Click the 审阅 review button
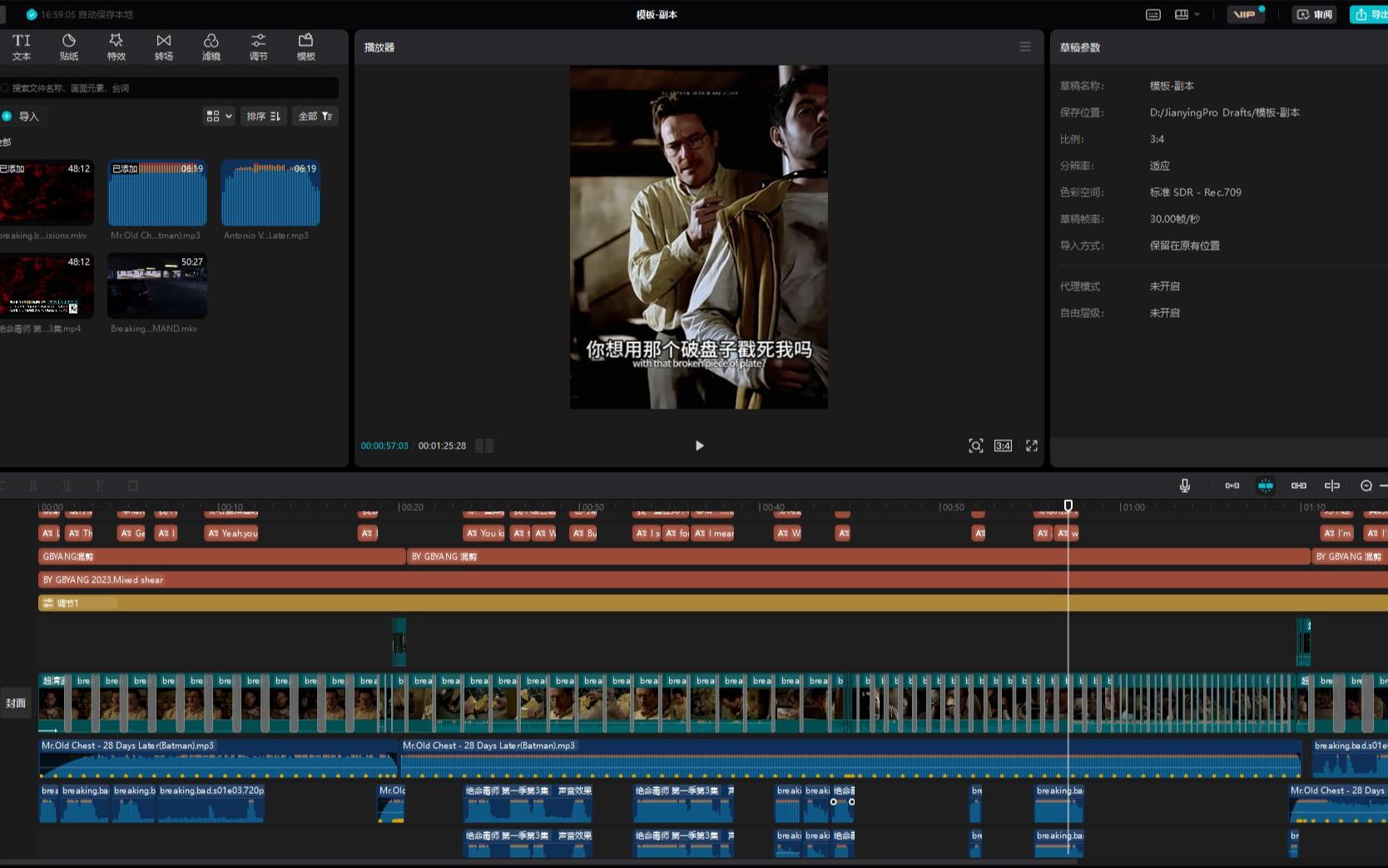The width and height of the screenshot is (1388, 868). click(x=1315, y=15)
